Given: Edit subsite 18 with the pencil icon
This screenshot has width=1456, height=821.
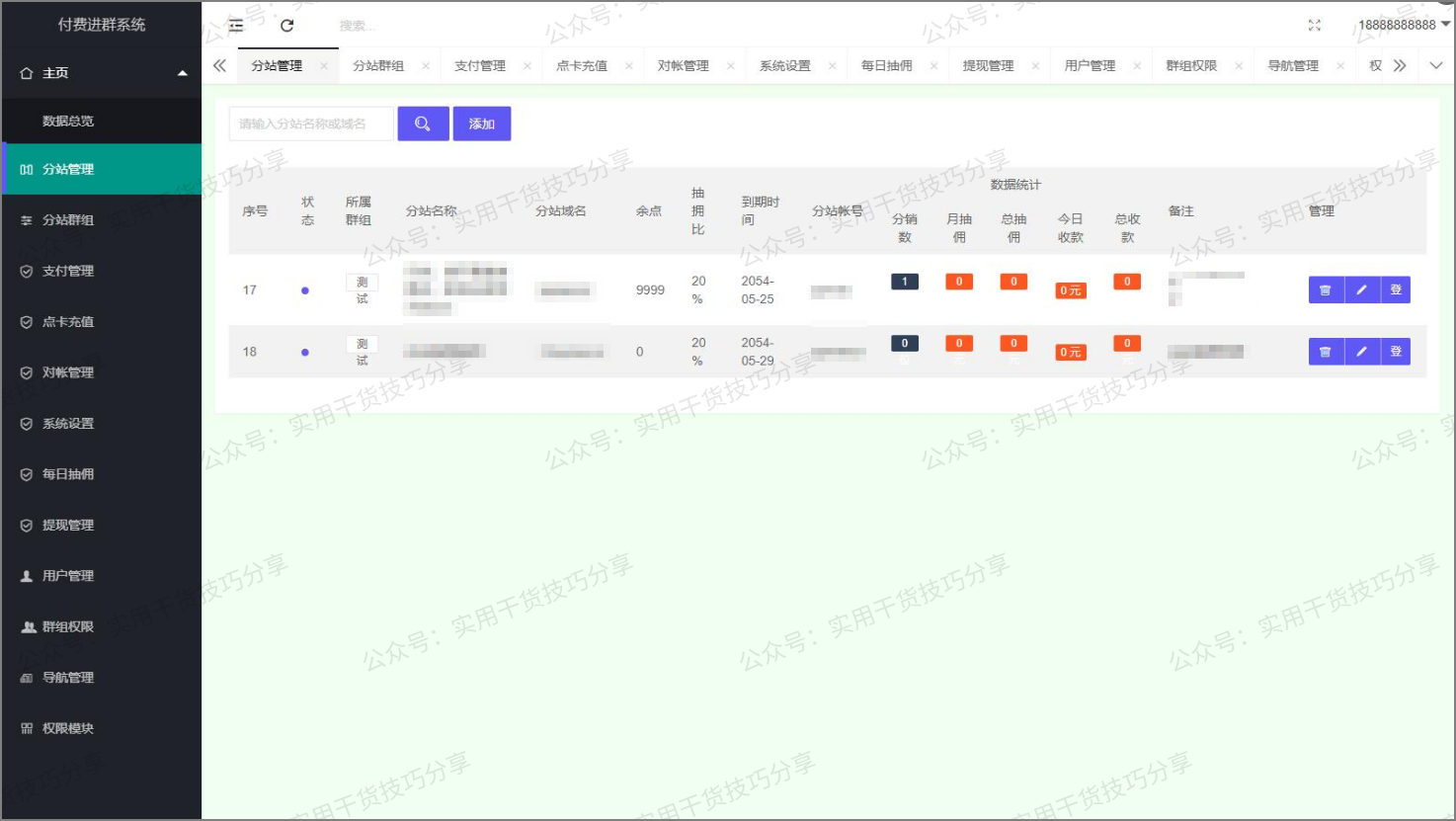Looking at the screenshot, I should [x=1361, y=351].
